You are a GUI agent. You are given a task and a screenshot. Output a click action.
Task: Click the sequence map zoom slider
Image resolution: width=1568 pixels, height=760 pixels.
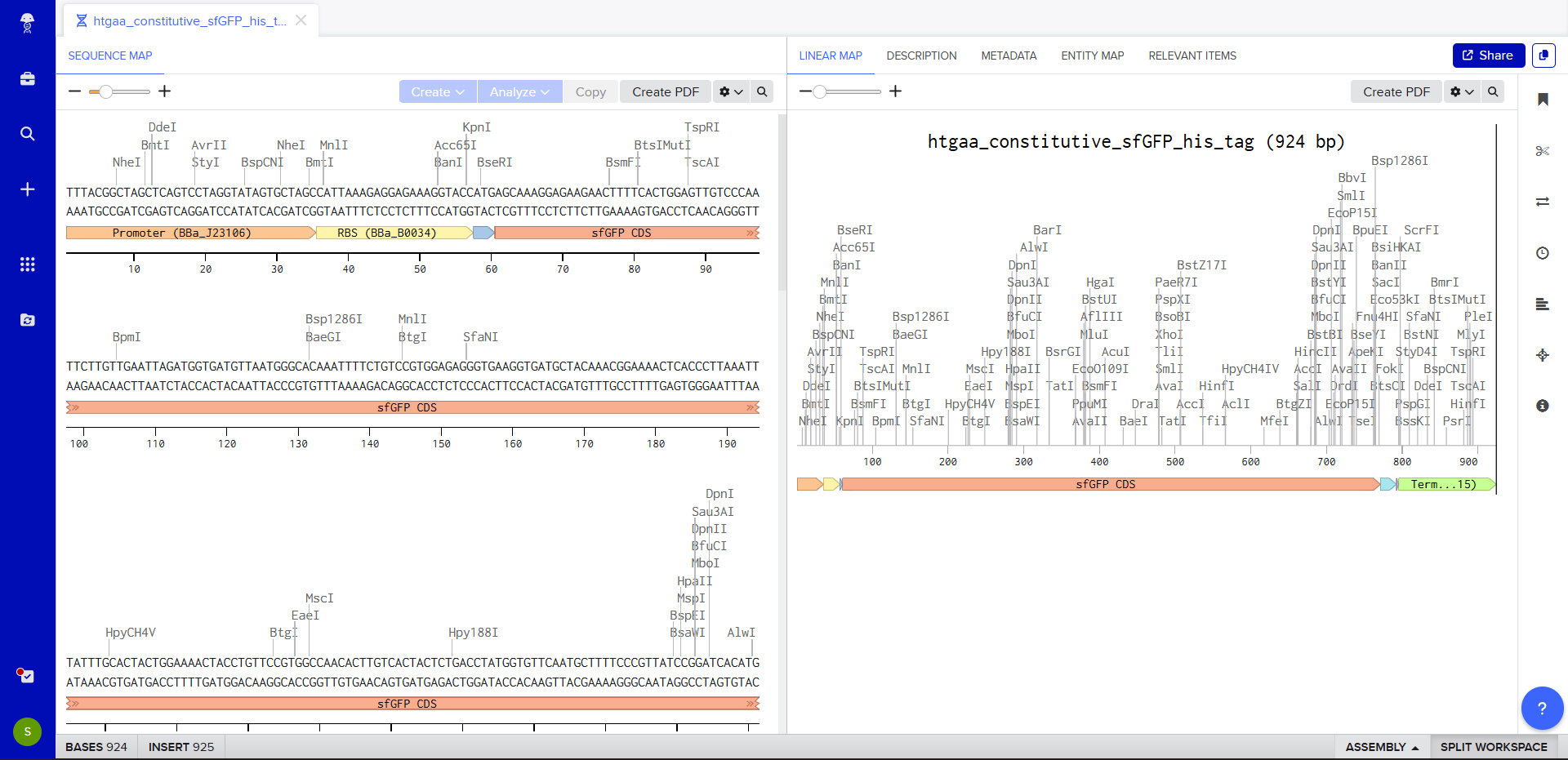click(x=119, y=91)
